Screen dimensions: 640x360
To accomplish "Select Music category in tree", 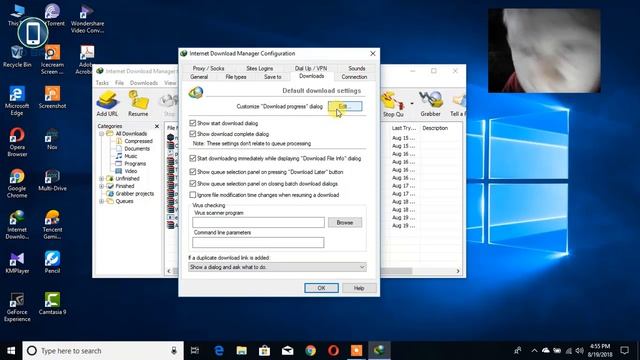I will click(x=131, y=156).
